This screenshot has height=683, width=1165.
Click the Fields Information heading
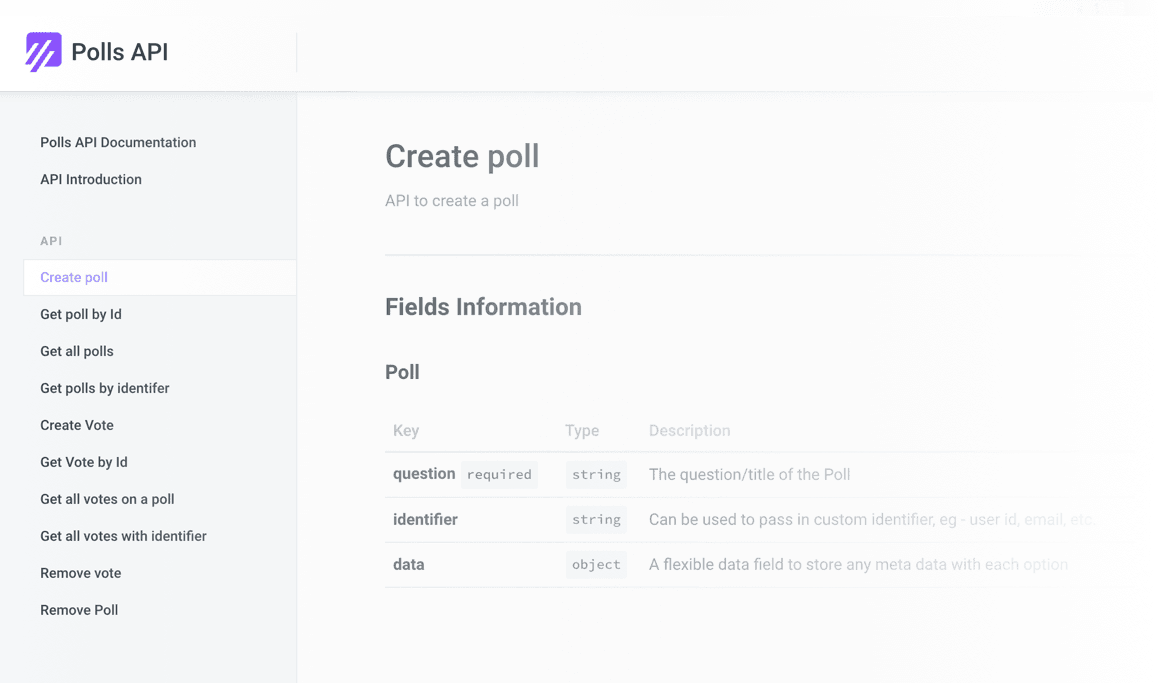483,307
